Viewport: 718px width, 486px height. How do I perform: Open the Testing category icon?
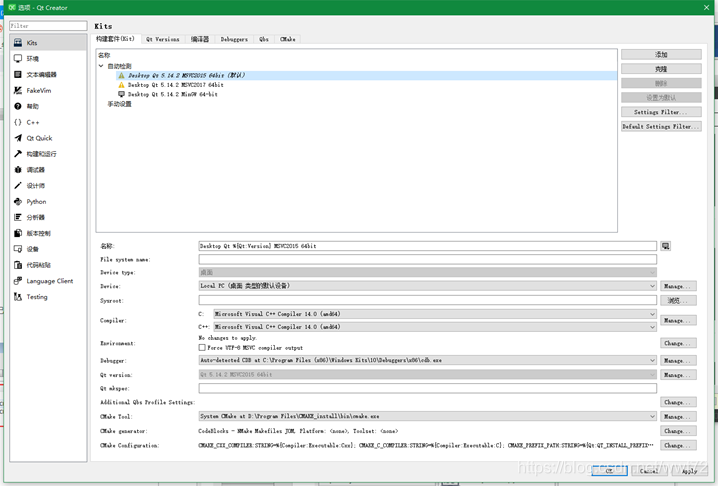[x=18, y=297]
